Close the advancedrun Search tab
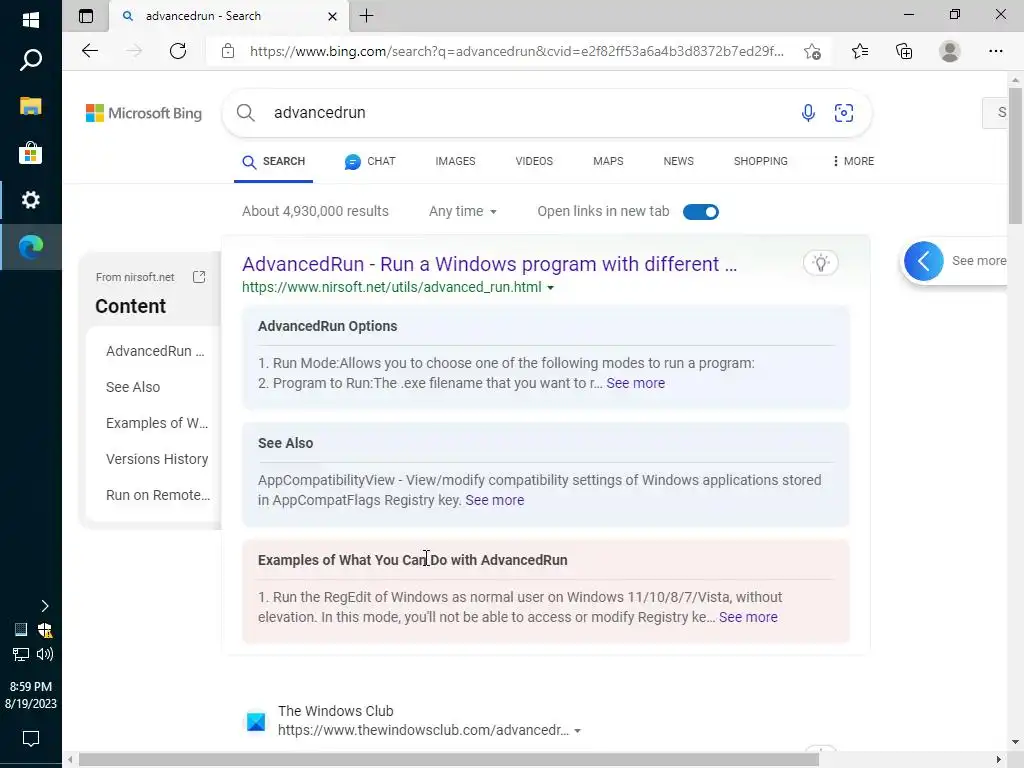The height and width of the screenshot is (768, 1024). point(332,16)
